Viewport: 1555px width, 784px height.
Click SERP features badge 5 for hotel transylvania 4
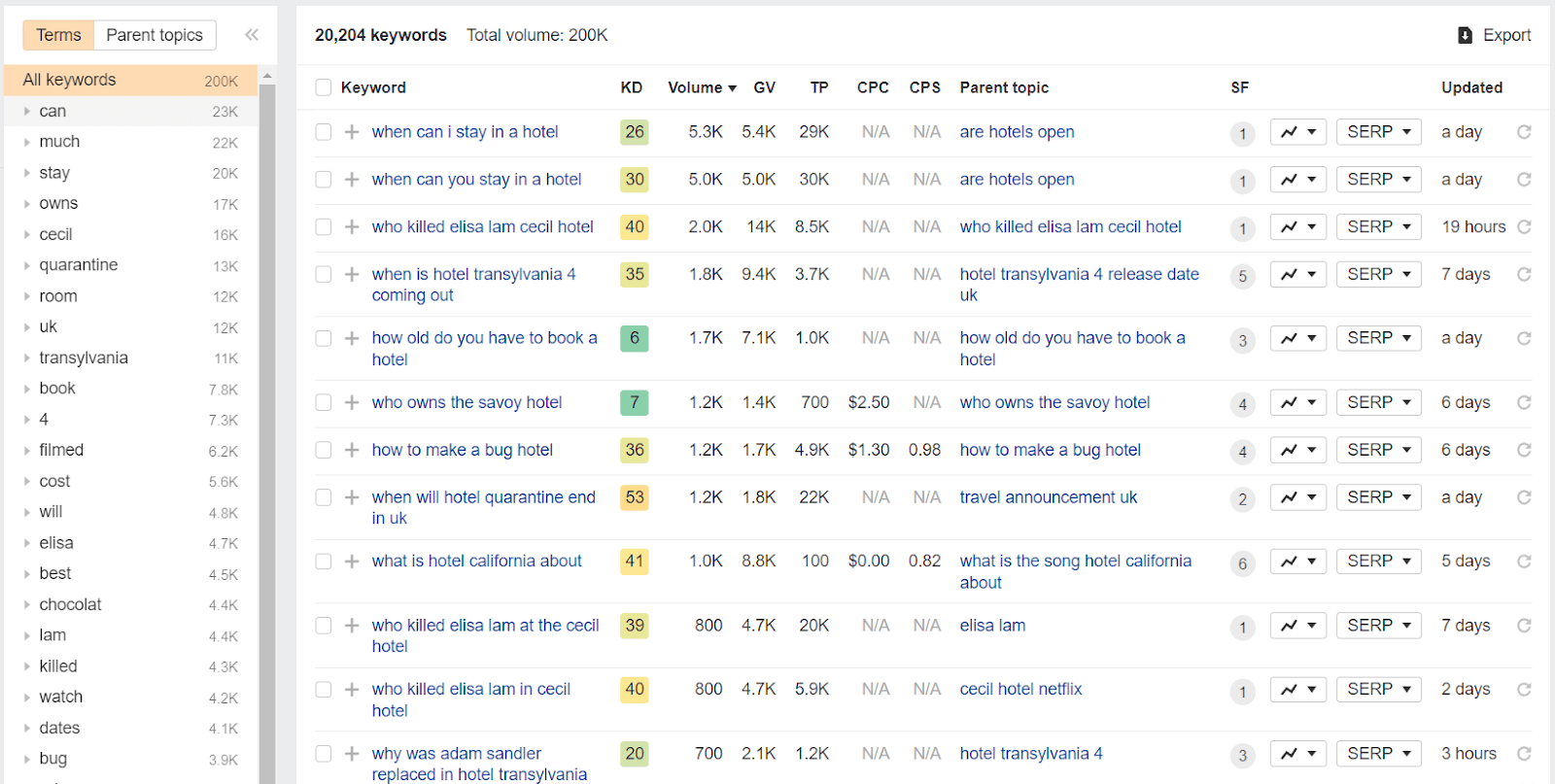[1242, 276]
